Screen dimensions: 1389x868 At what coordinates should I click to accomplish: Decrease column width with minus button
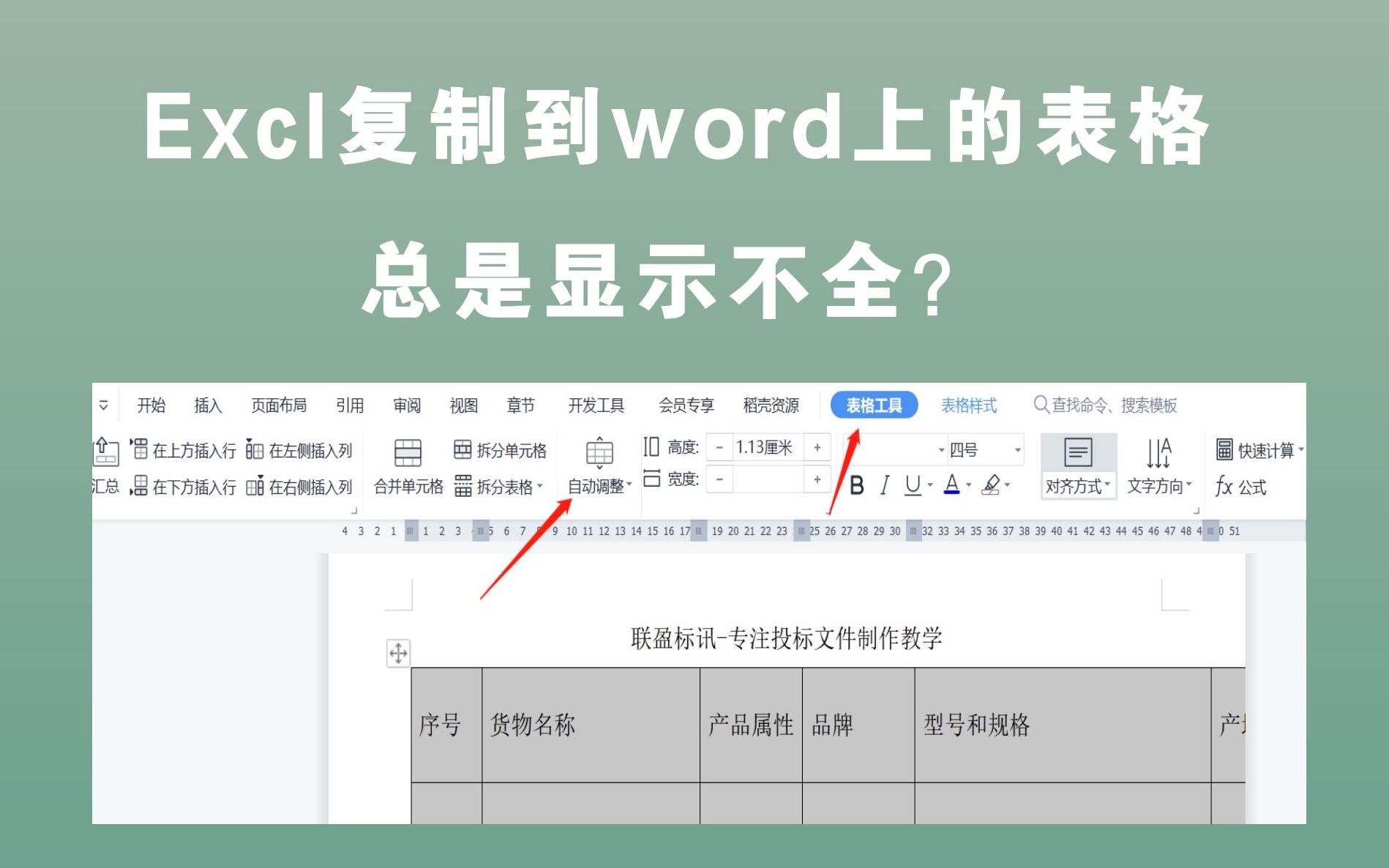(x=720, y=479)
